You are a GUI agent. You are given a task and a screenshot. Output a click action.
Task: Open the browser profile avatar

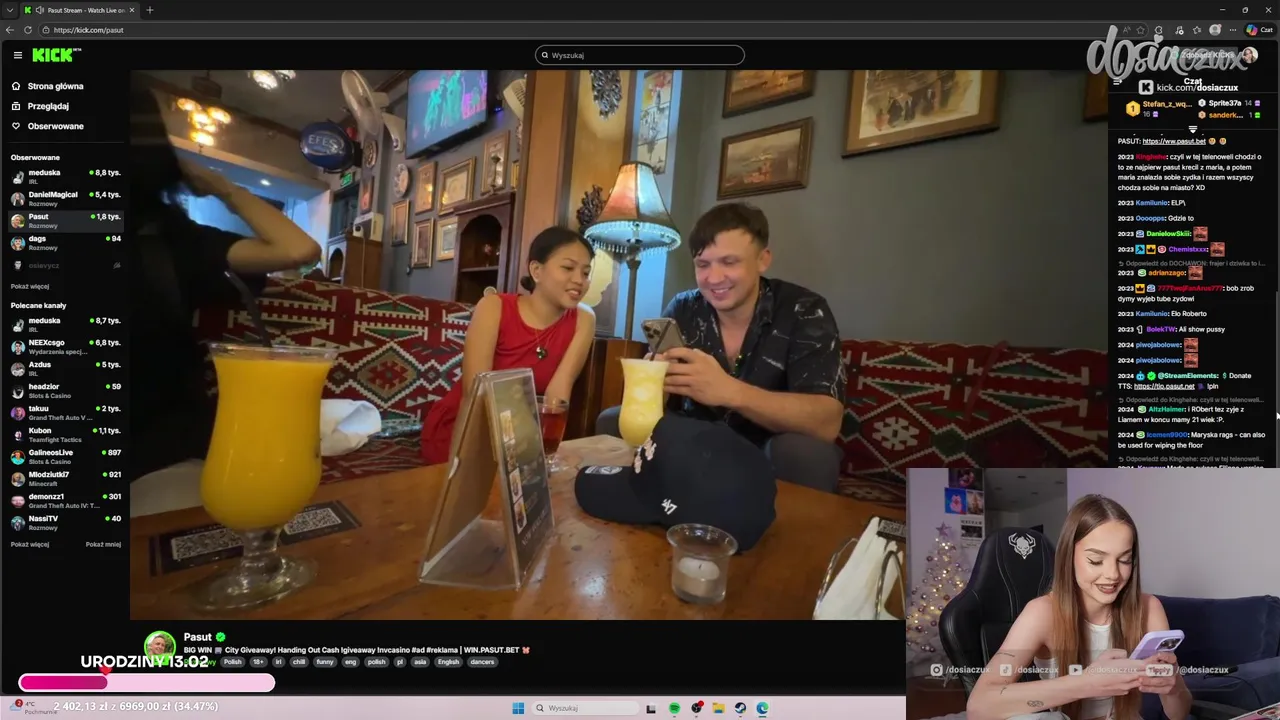pyautogui.click(x=1215, y=30)
